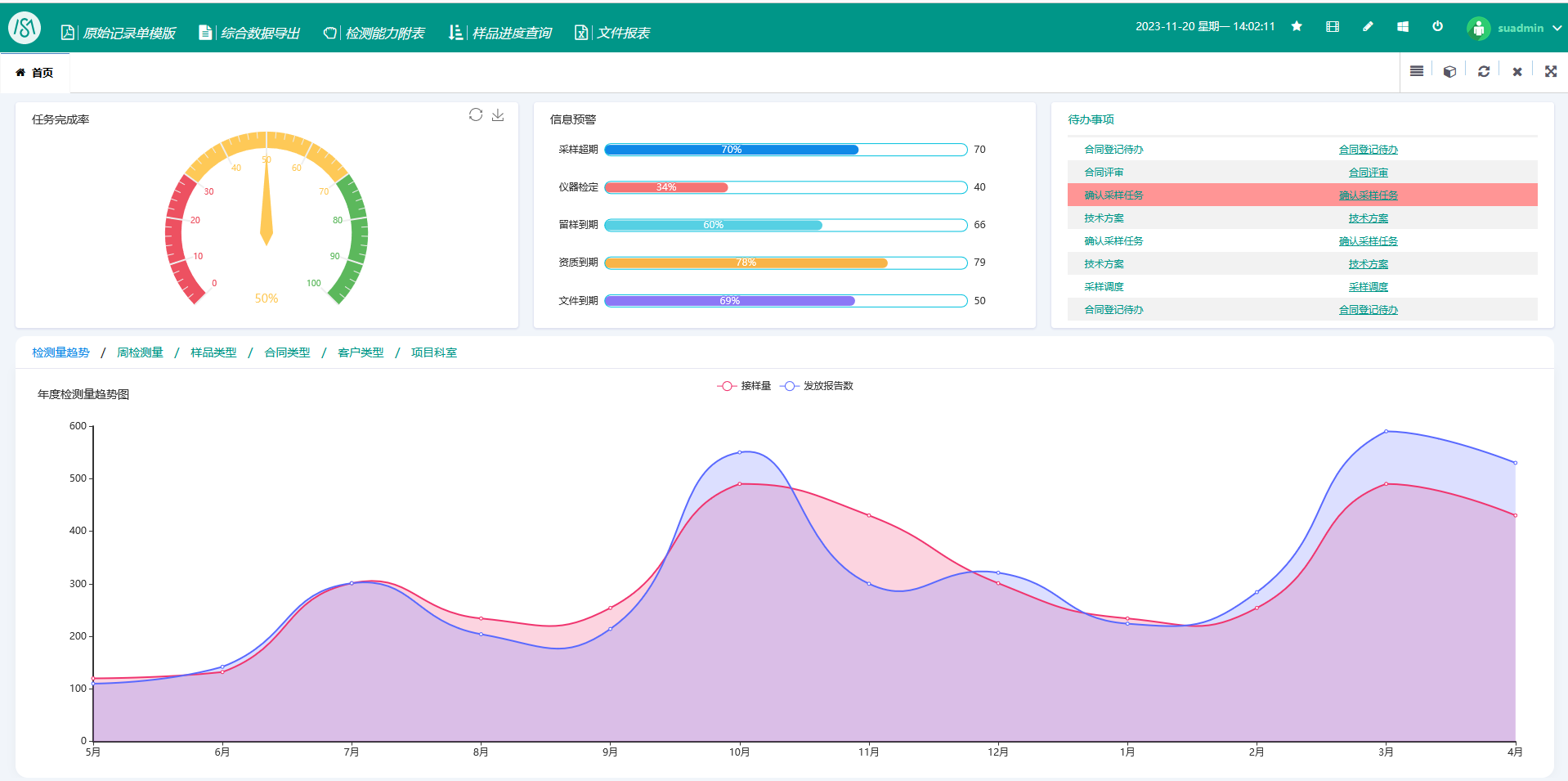Switch to 客户类型 chart tab

click(361, 352)
